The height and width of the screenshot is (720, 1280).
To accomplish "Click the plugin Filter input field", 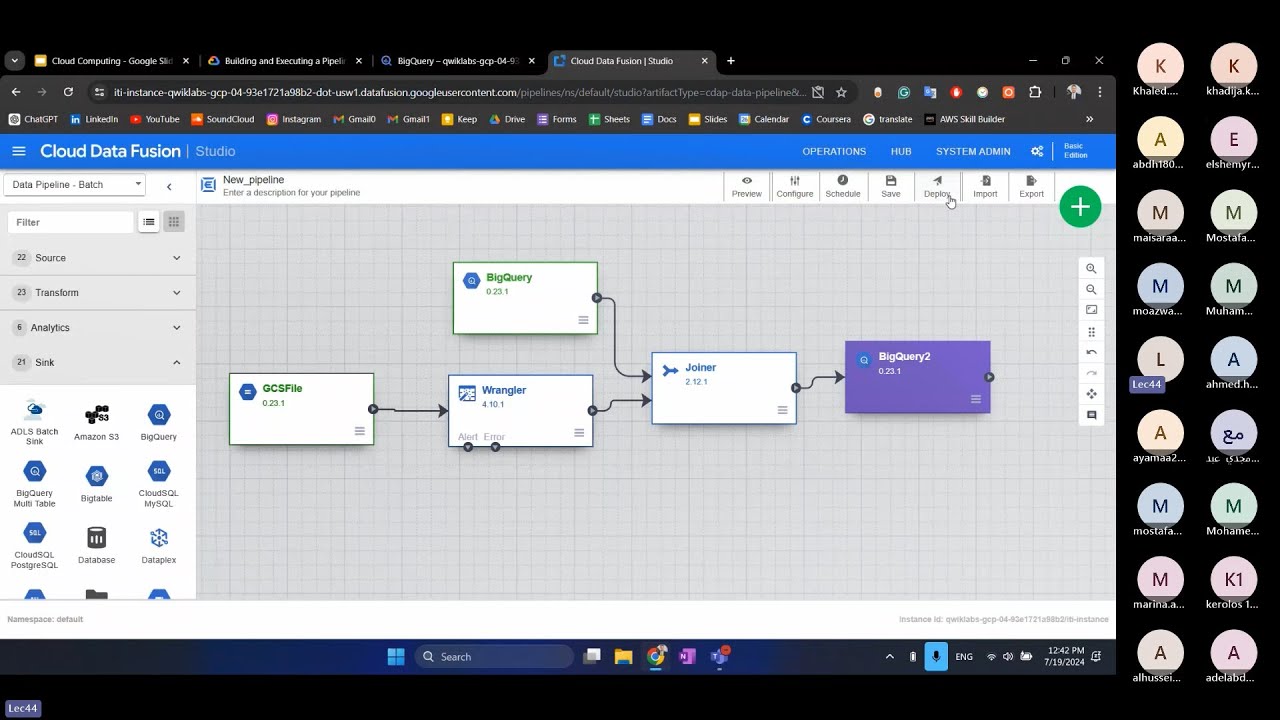I will pyautogui.click(x=70, y=222).
